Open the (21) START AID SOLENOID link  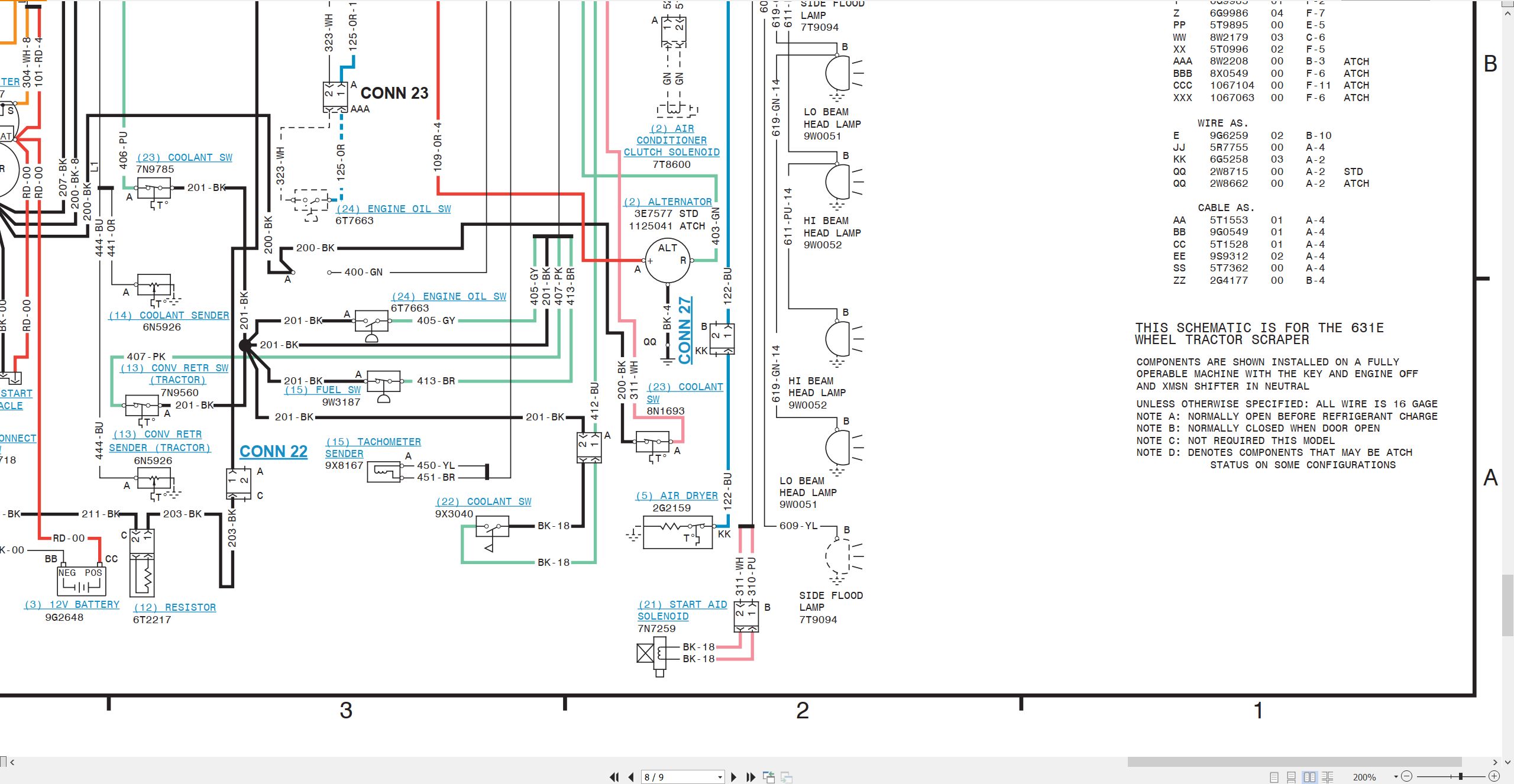(x=682, y=610)
